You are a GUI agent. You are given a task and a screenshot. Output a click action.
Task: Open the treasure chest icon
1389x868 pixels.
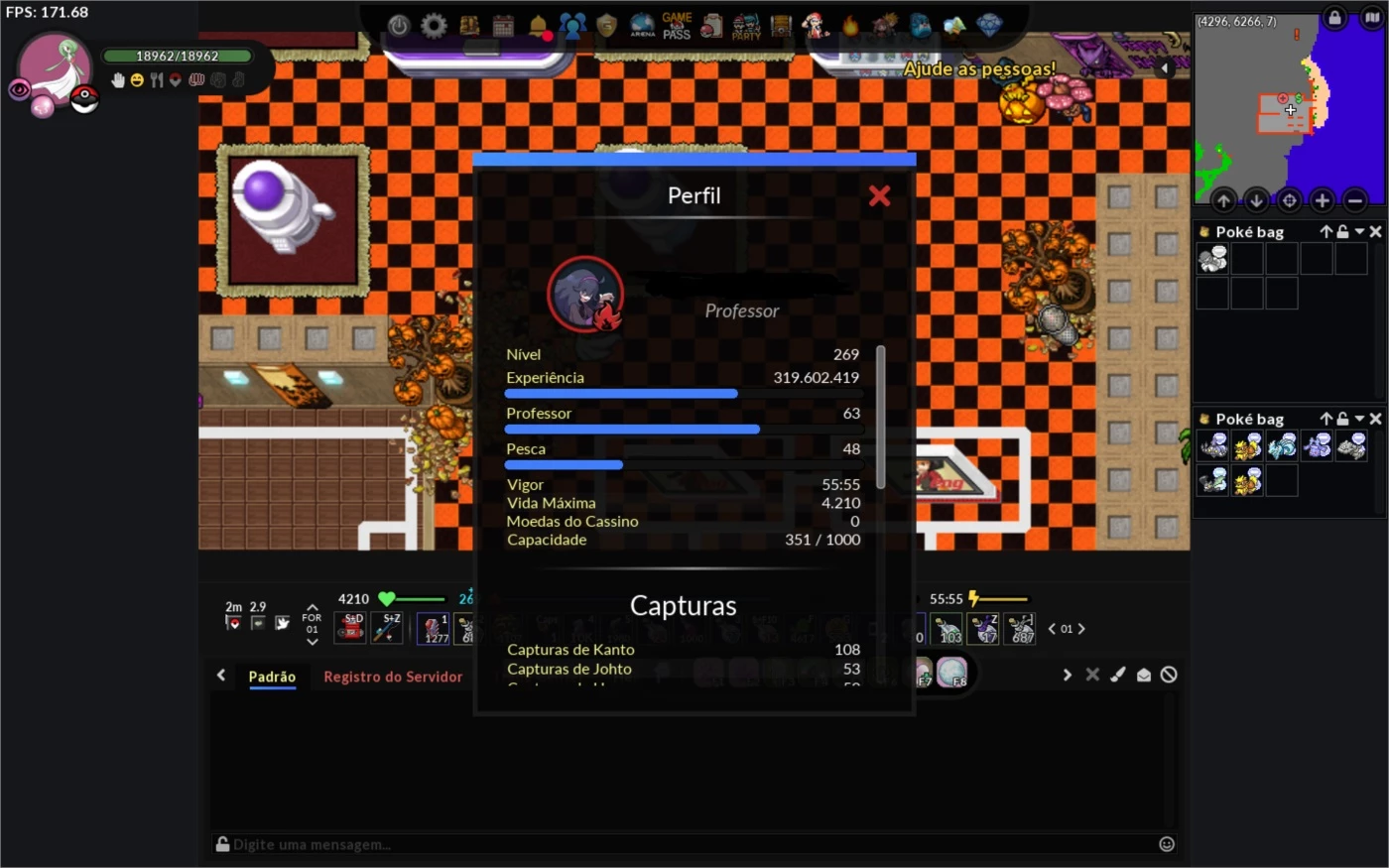(x=781, y=26)
